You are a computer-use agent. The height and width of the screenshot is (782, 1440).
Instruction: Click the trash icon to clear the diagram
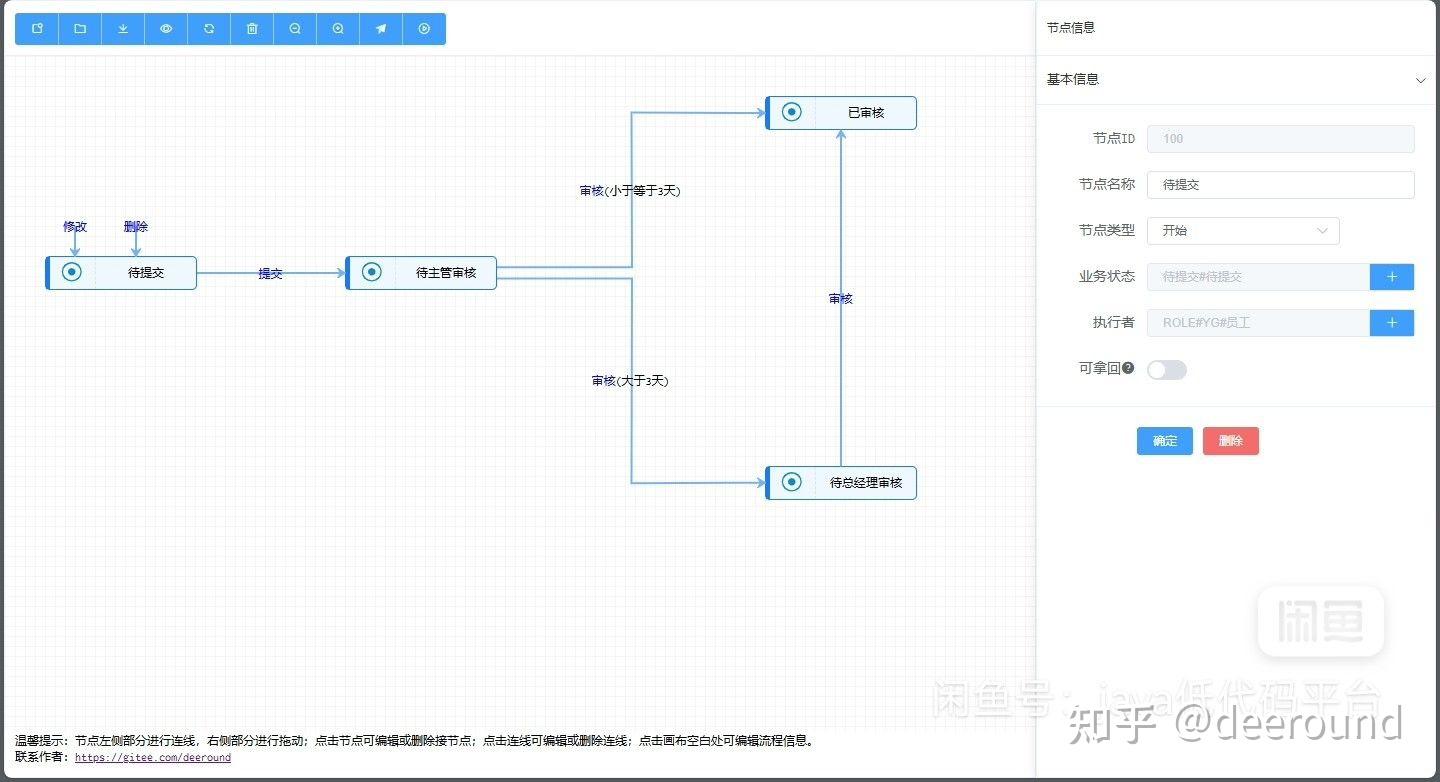coord(251,29)
